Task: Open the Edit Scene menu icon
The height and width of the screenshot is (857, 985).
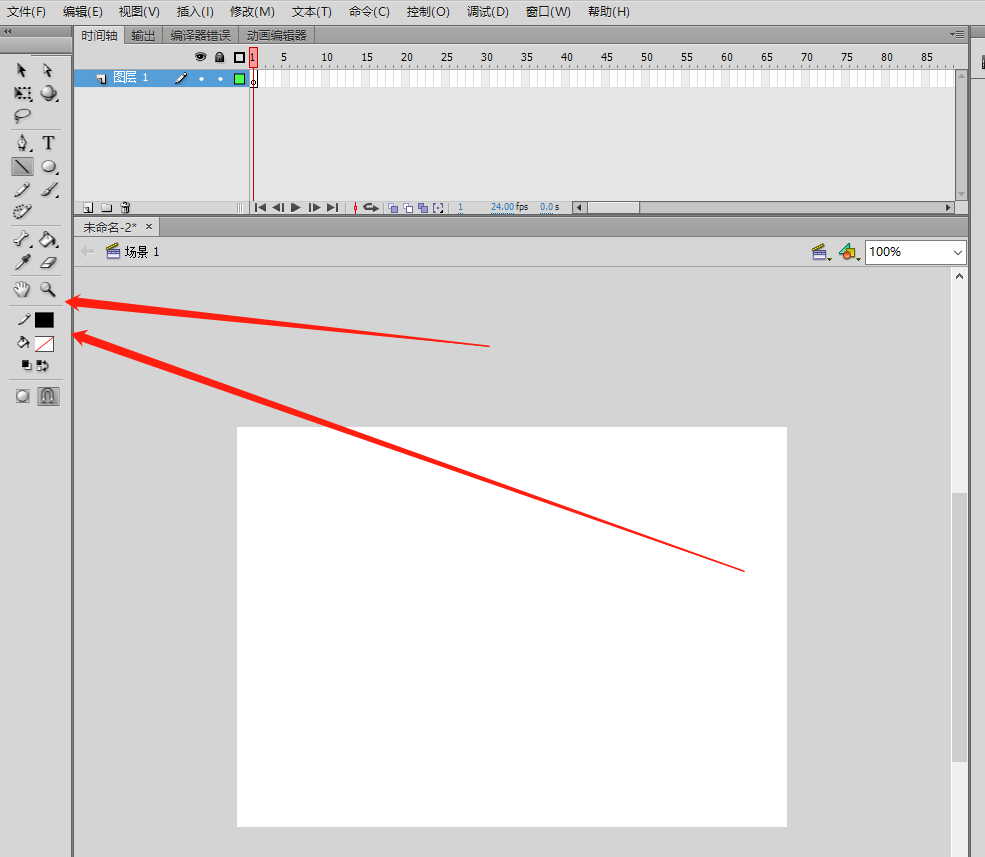Action: pyautogui.click(x=820, y=253)
